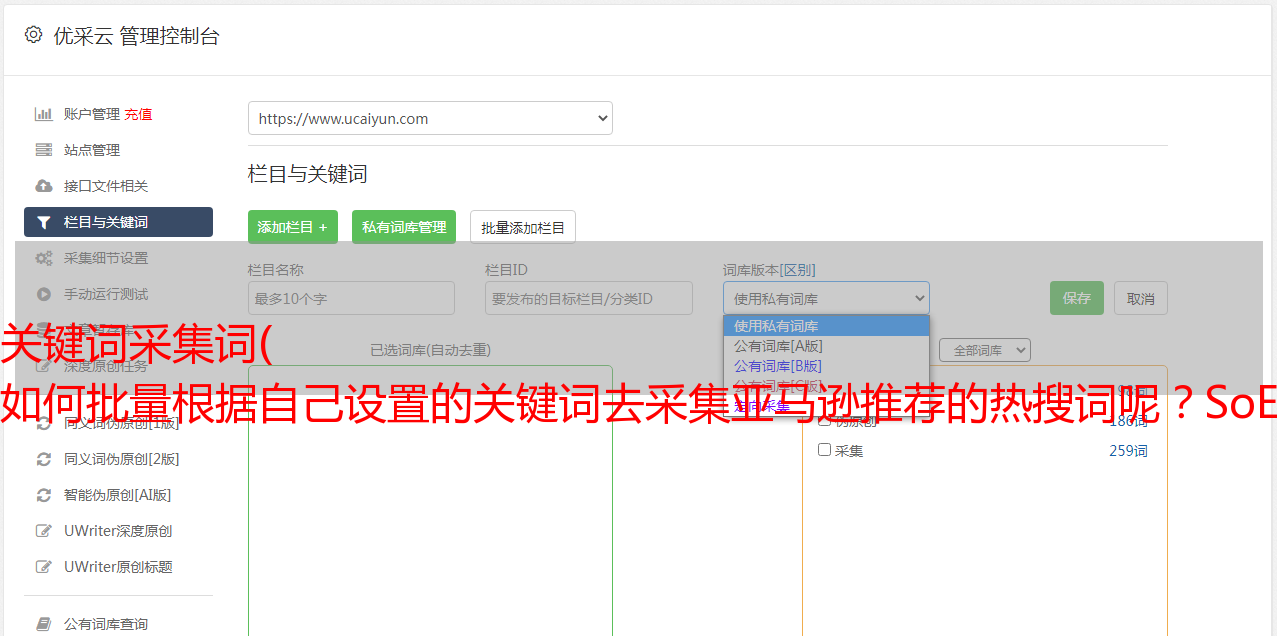The image size is (1277, 636).
Task: Open the 词库版本 dropdown showing 使用私有词库
Action: tap(826, 298)
